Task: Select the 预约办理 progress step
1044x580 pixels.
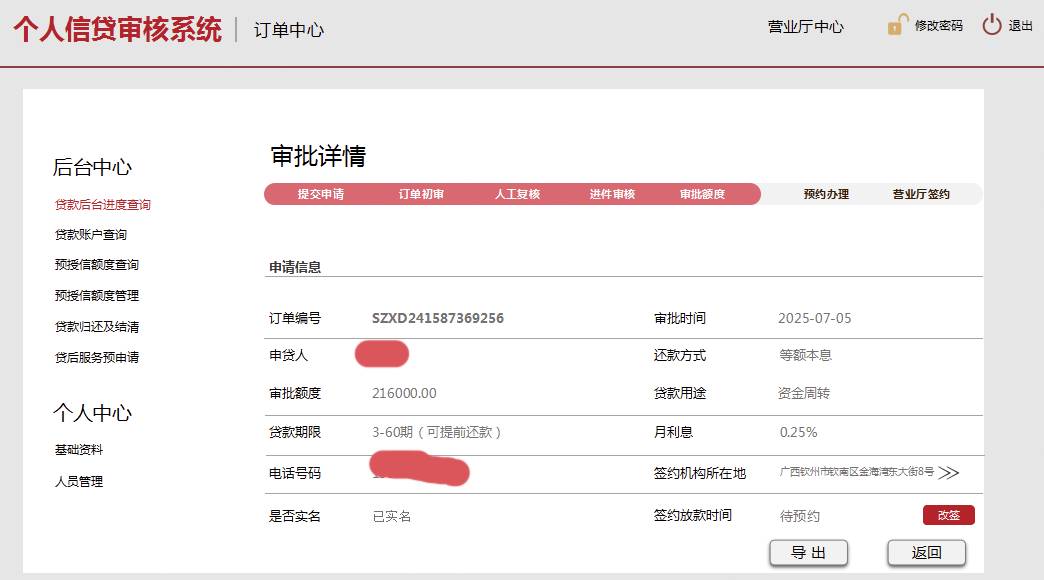Action: (826, 194)
